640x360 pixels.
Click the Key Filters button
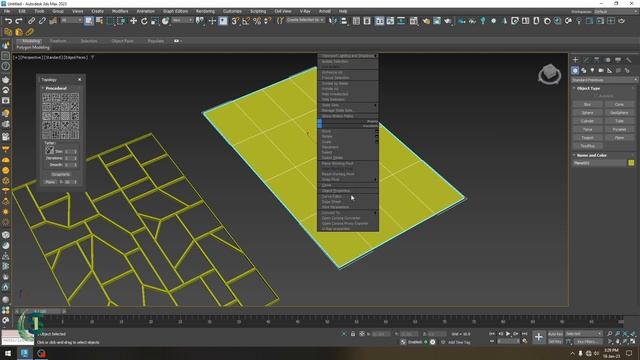587,342
